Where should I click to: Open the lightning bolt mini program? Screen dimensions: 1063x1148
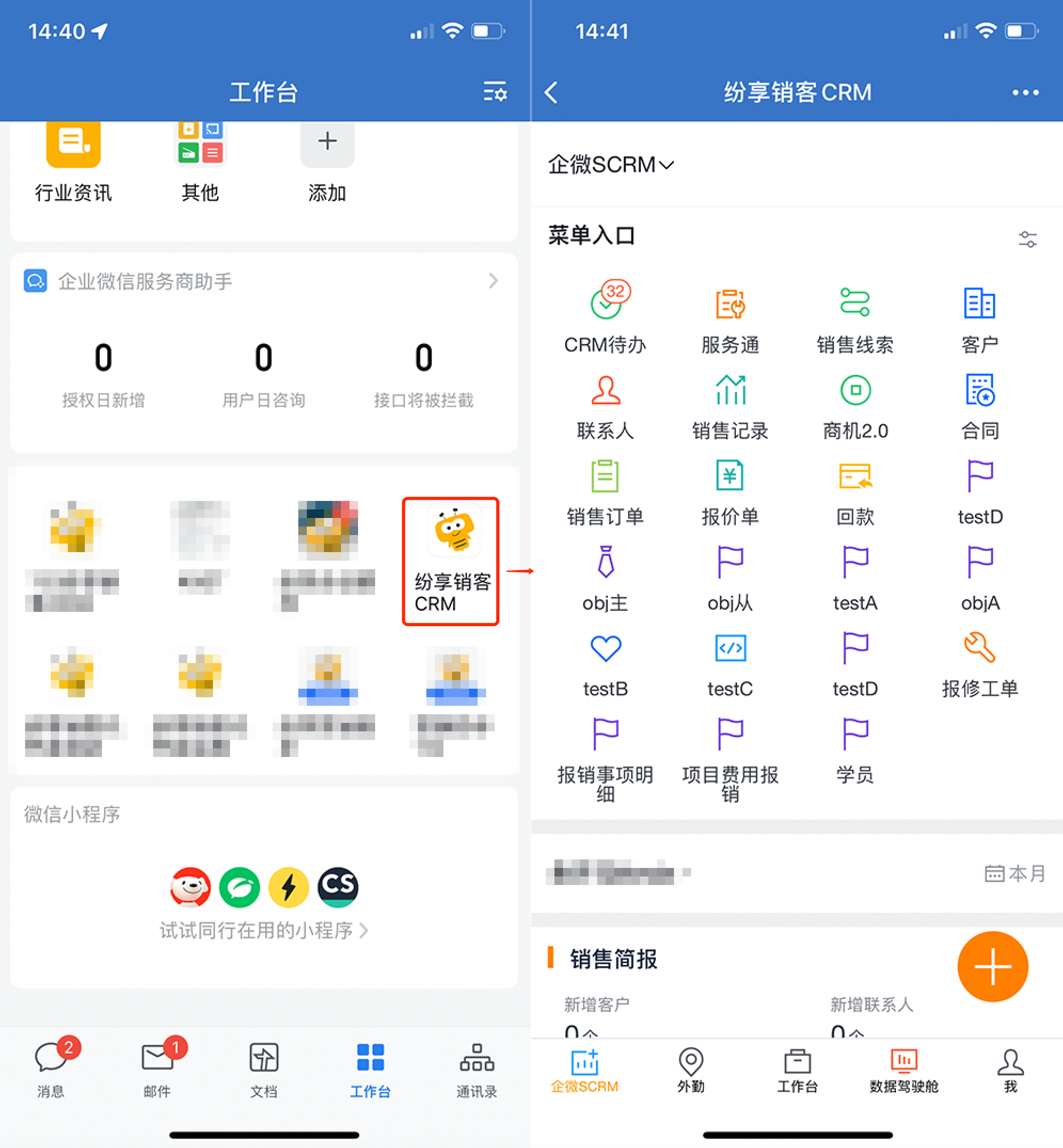[289, 887]
